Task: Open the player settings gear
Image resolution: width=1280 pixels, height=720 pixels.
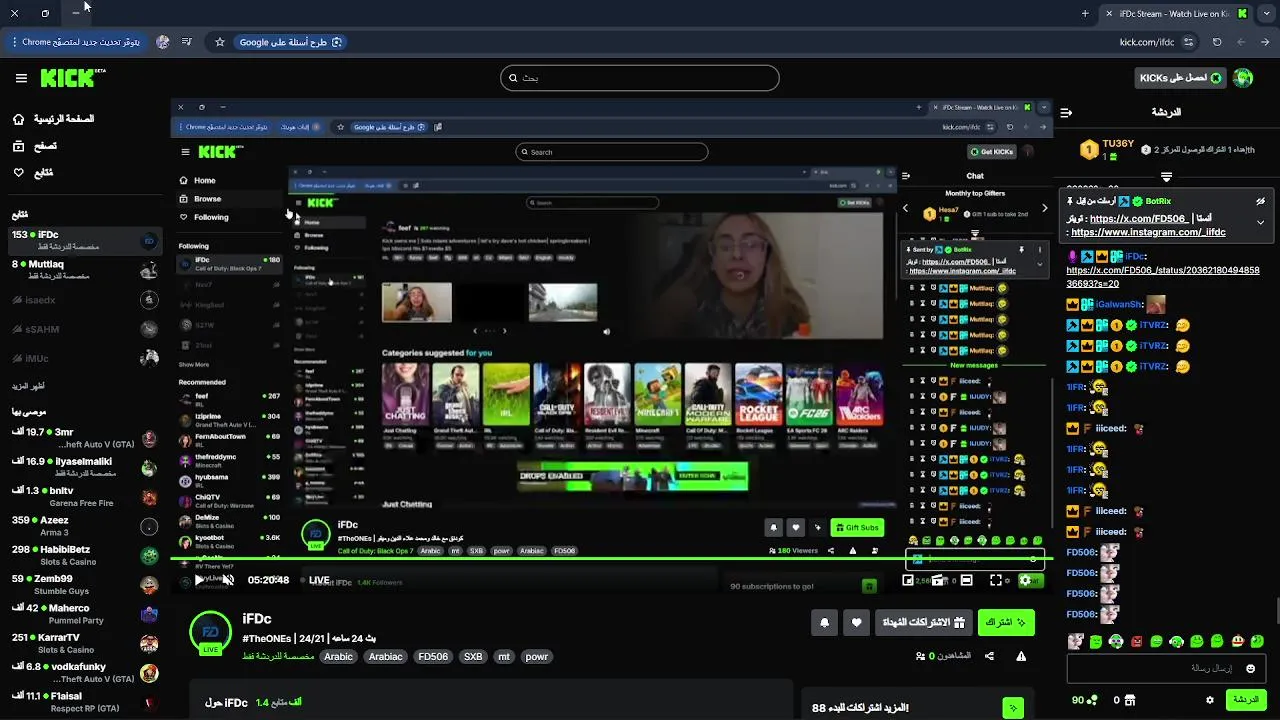Action: click(x=1025, y=580)
